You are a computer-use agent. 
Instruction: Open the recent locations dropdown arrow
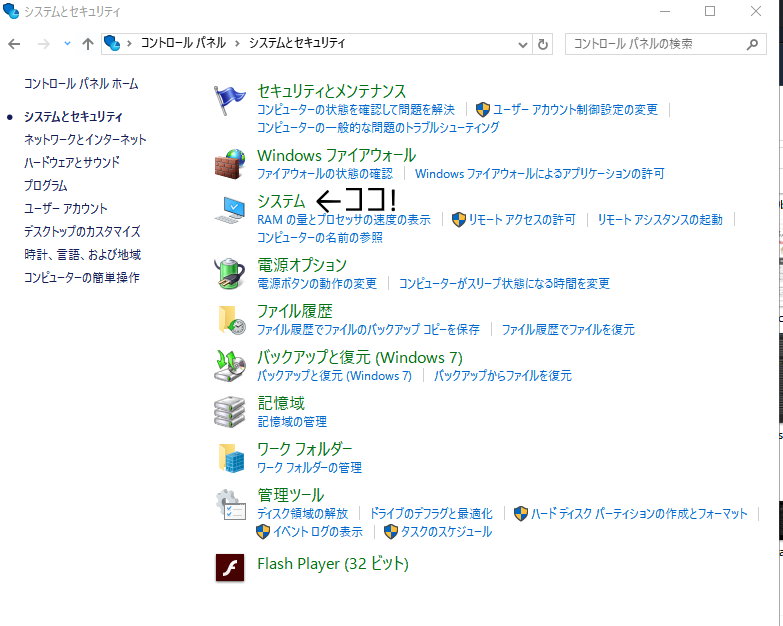pos(67,44)
